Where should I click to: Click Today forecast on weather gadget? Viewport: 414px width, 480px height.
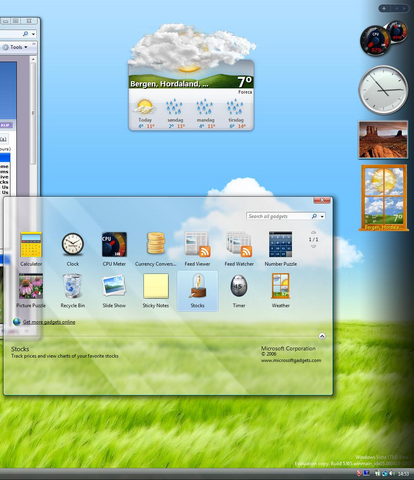coord(145,114)
